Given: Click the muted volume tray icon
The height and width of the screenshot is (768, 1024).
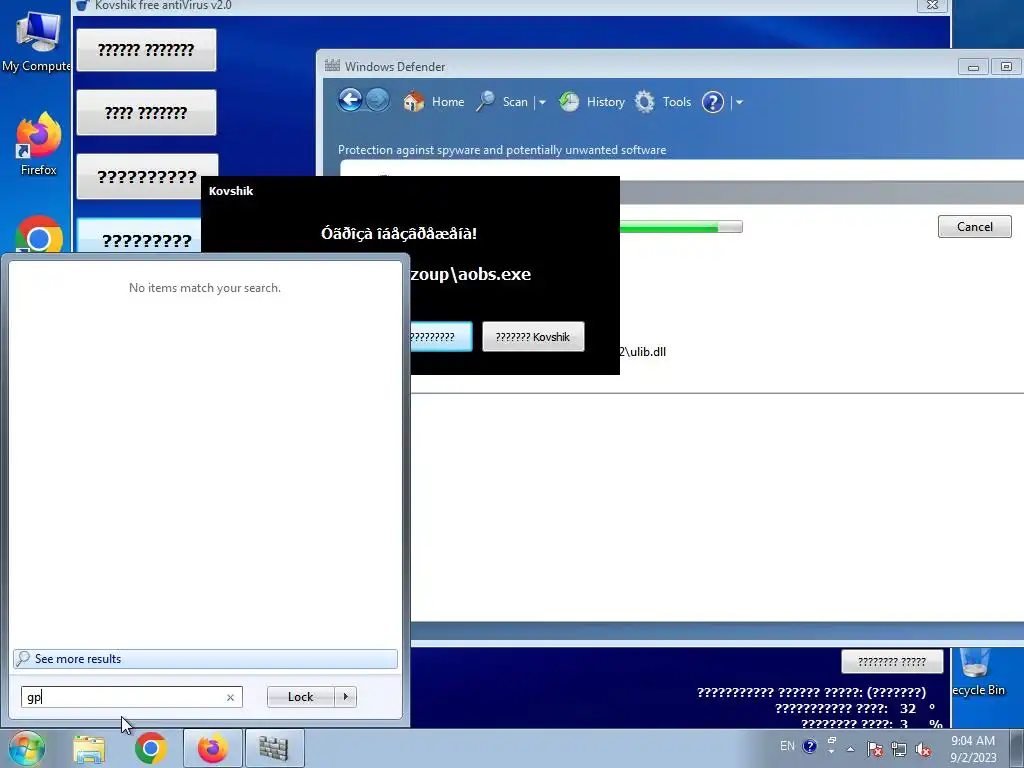Looking at the screenshot, I should click(x=923, y=749).
